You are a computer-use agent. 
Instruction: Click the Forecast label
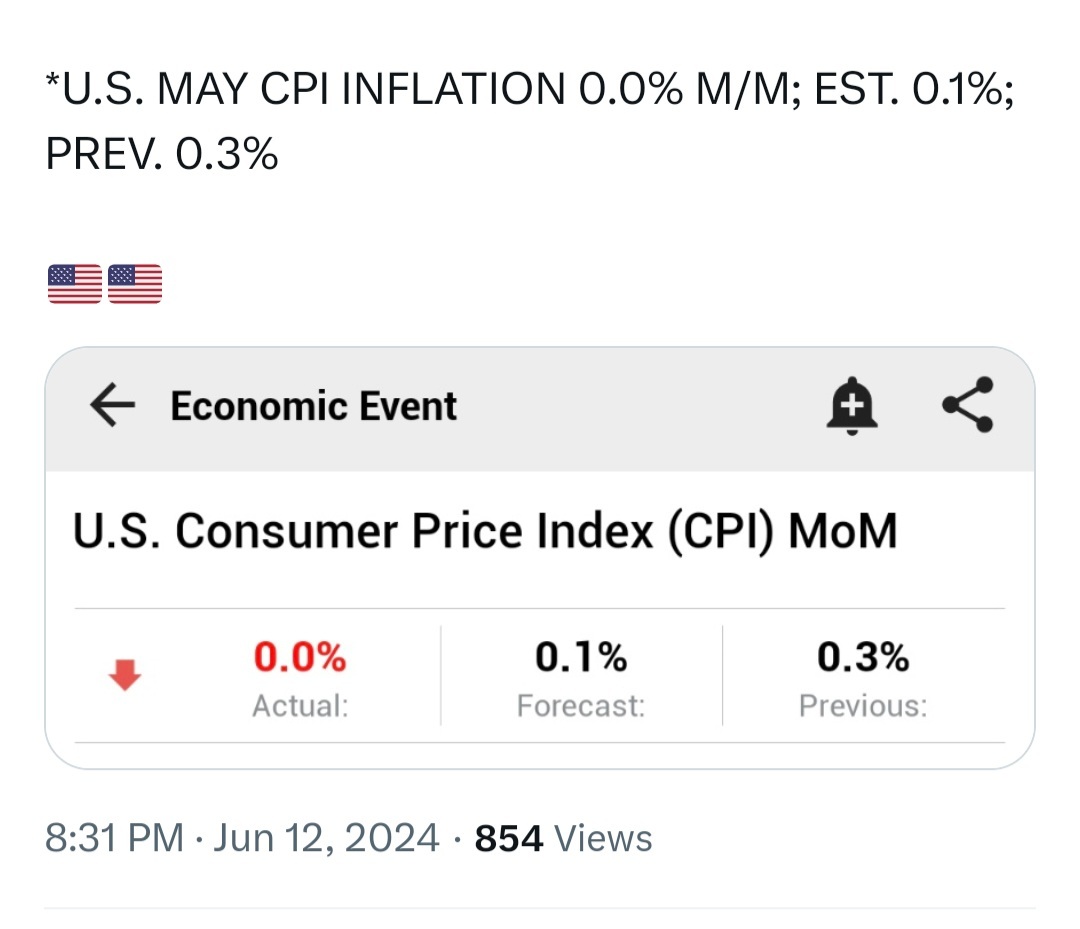coord(581,706)
